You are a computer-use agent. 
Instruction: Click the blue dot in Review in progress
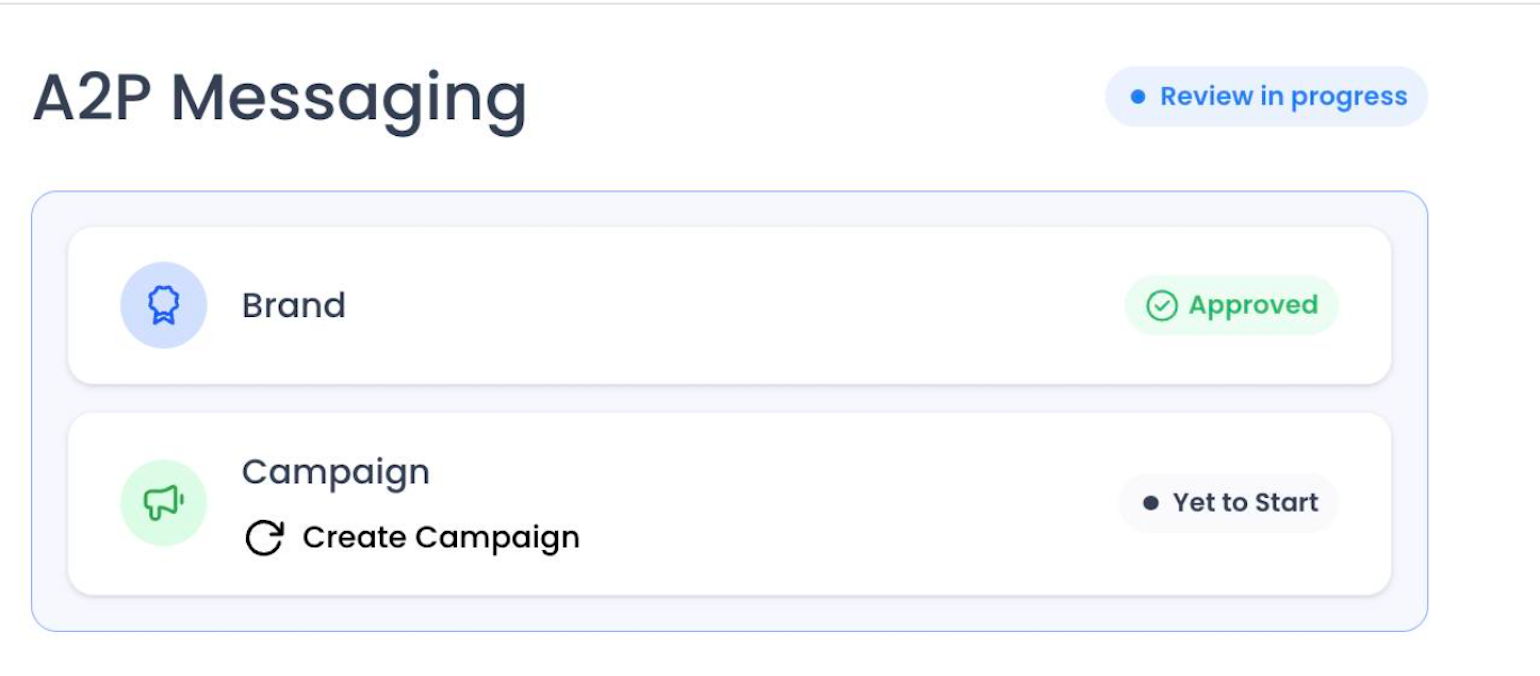coord(1137,97)
